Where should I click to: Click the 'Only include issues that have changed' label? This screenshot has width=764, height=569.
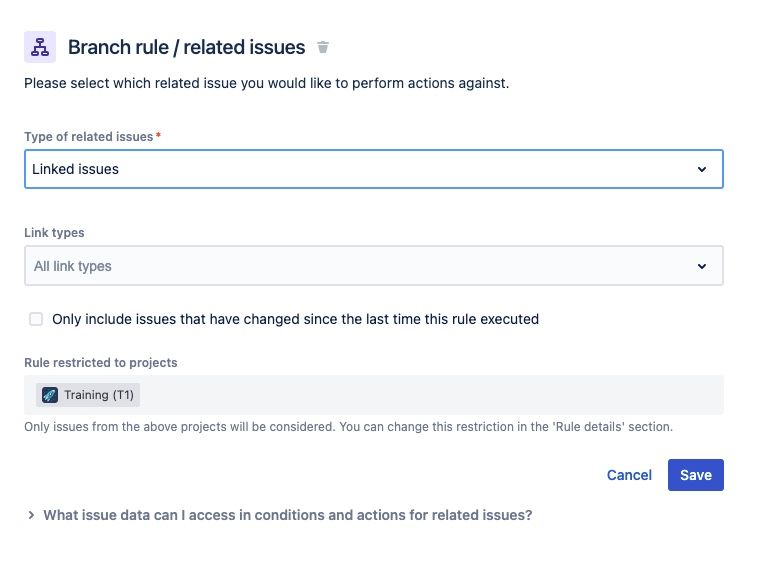pos(295,319)
